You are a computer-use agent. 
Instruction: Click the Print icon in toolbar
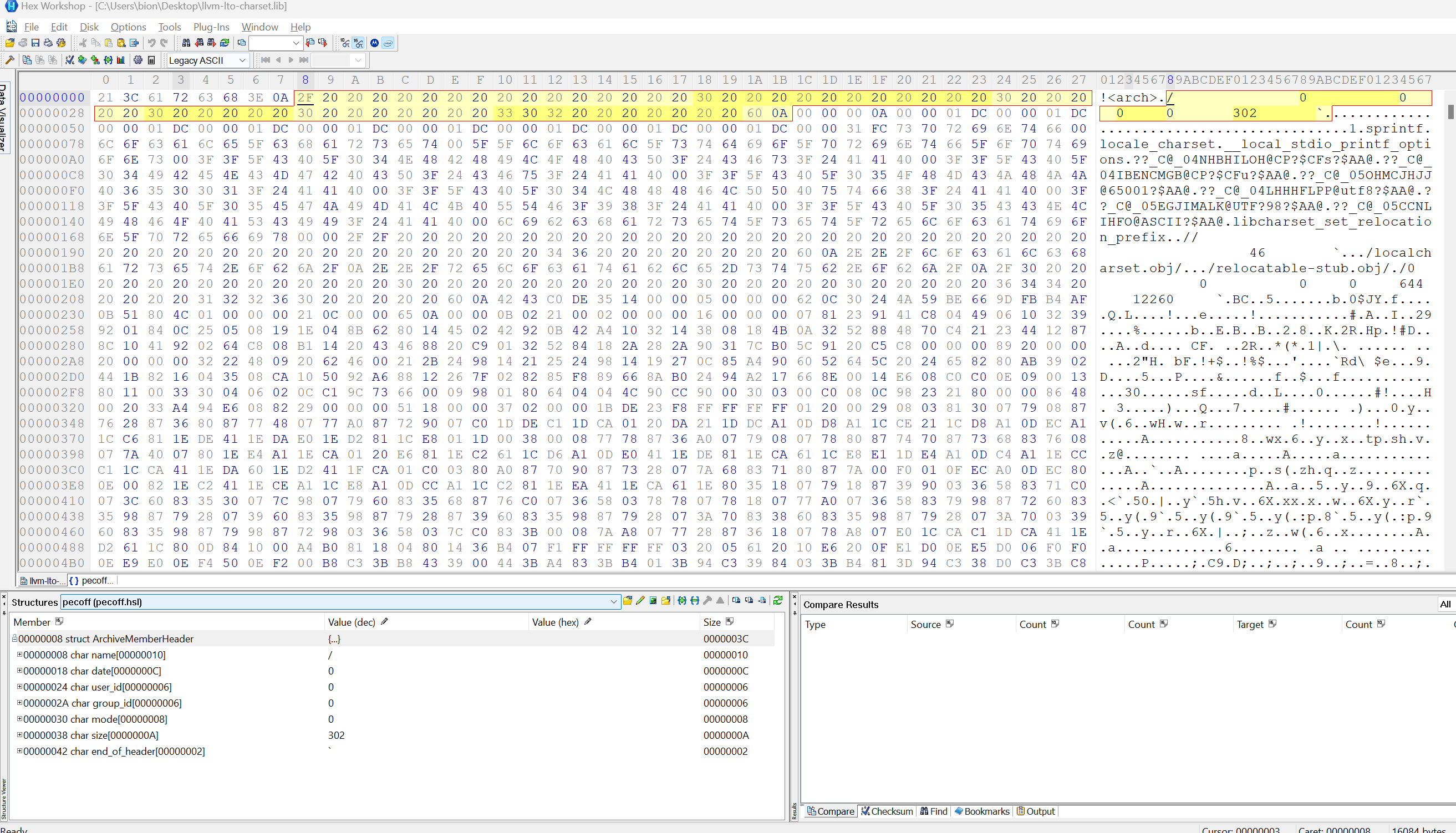(x=48, y=43)
